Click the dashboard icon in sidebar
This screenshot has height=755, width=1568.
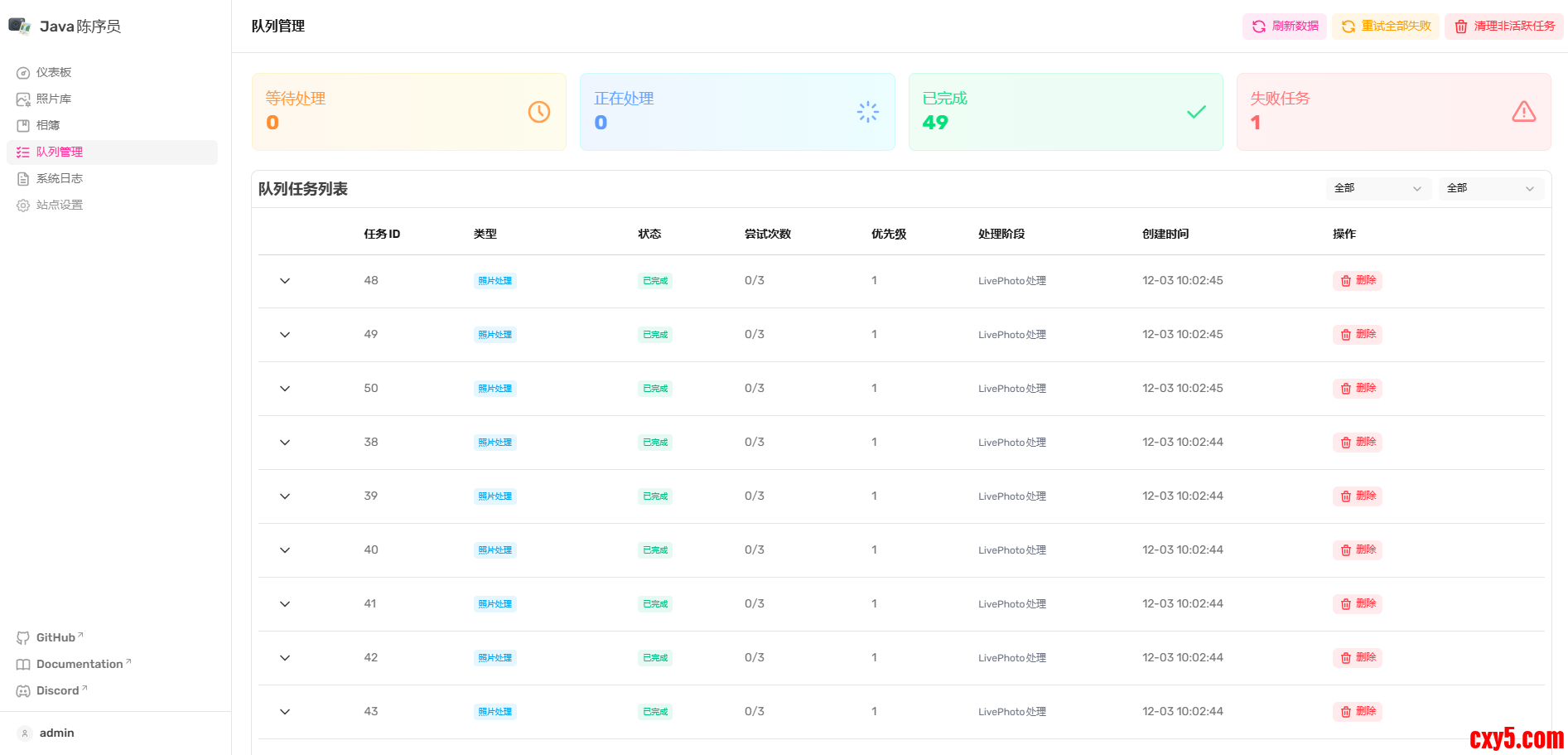point(23,73)
